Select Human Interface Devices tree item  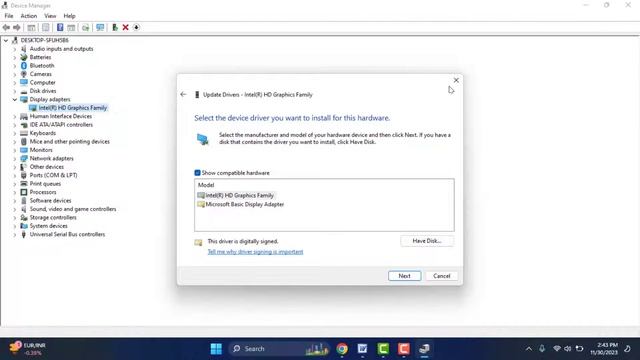tap(60, 116)
